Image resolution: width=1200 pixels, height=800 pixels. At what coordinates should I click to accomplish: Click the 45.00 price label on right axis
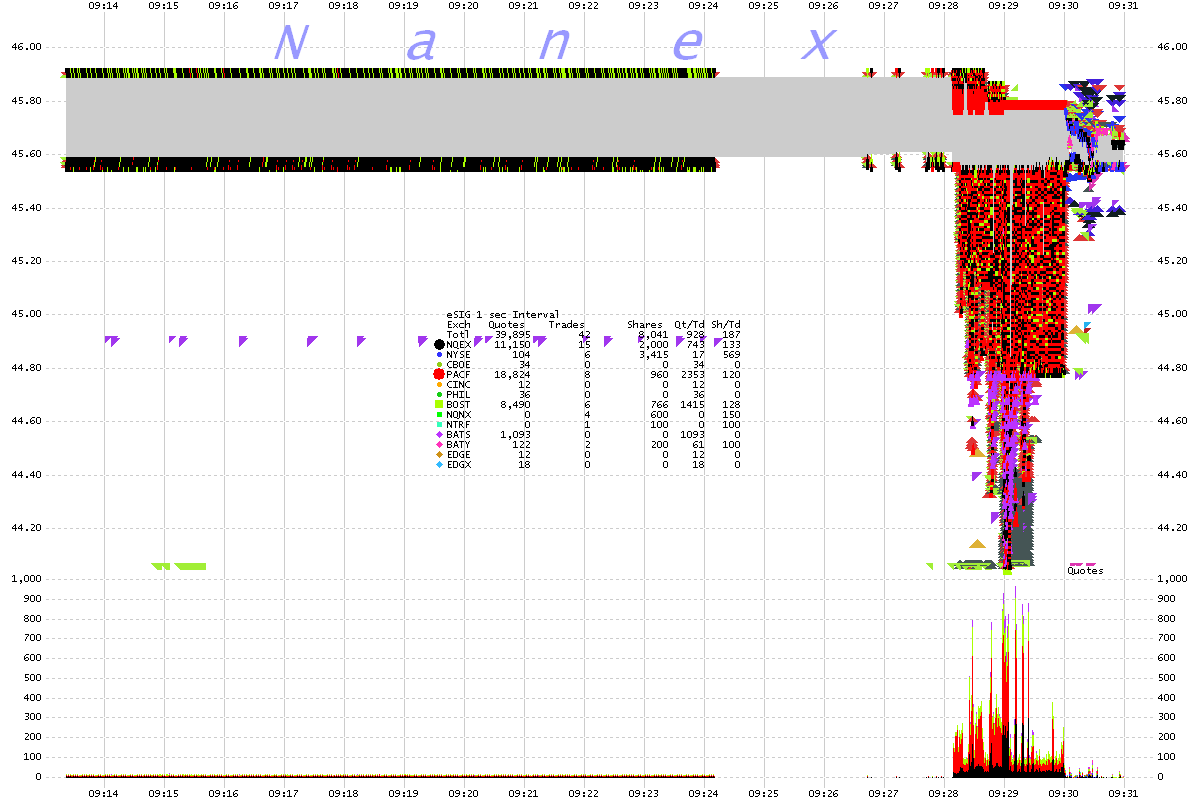[1172, 314]
